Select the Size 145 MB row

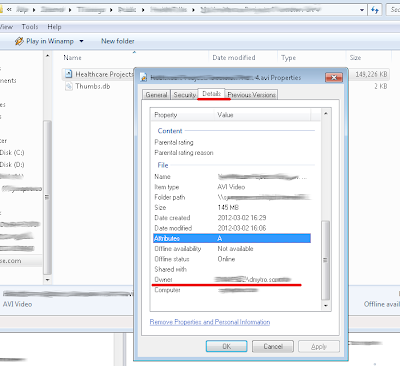(232, 208)
